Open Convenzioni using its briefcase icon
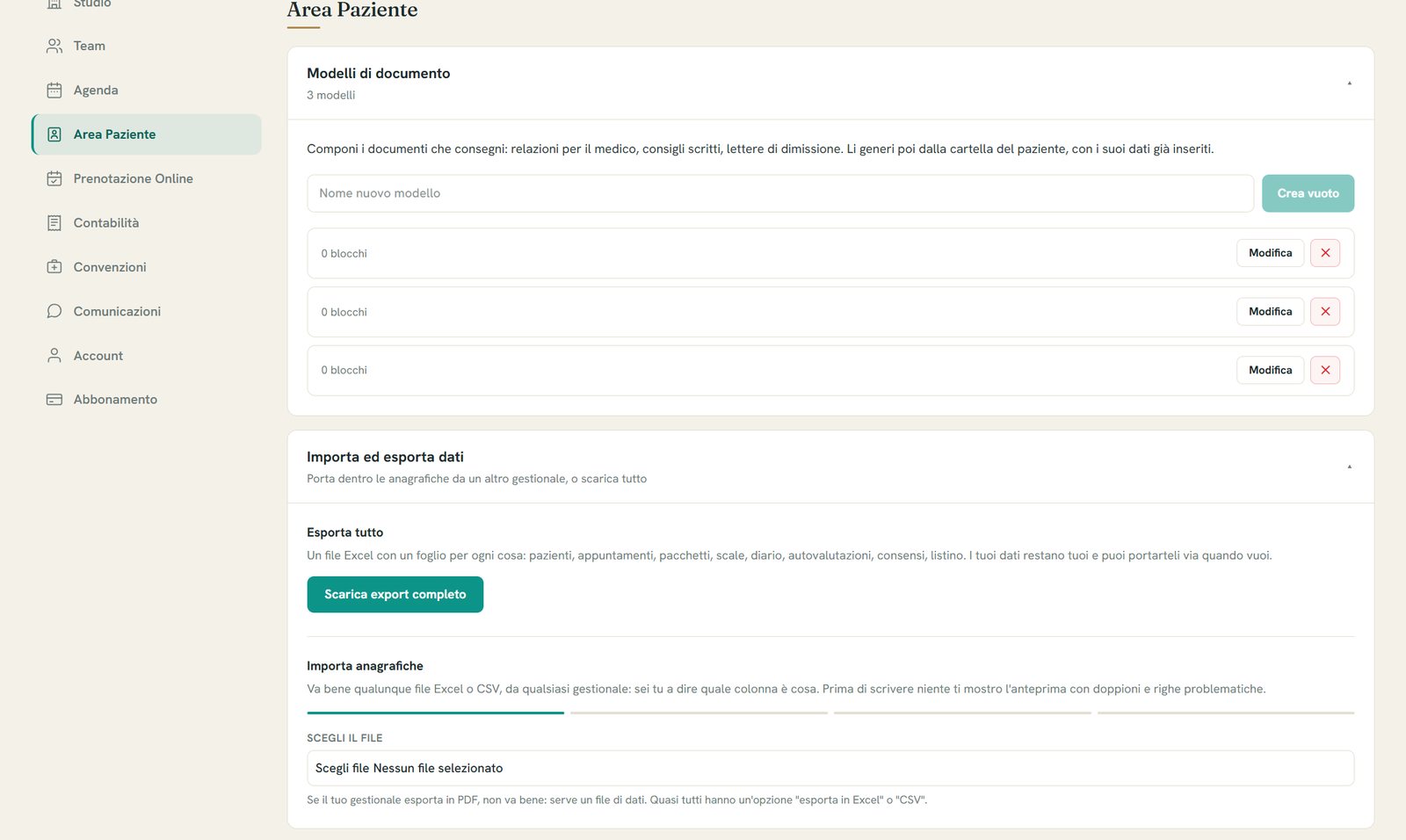This screenshot has height=840, width=1406. tap(54, 267)
